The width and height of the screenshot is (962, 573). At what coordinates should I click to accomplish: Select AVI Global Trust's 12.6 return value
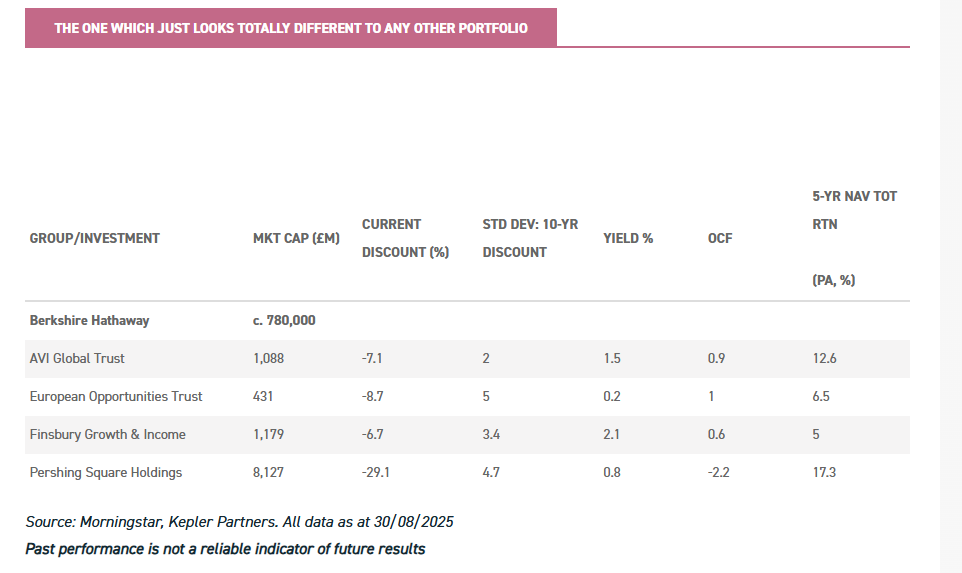coord(824,358)
